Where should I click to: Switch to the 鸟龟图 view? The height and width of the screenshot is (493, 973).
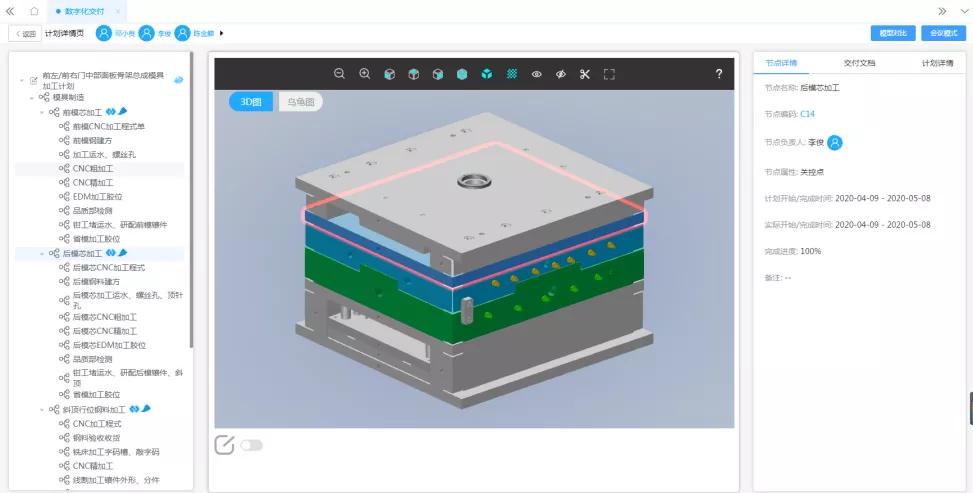click(300, 102)
